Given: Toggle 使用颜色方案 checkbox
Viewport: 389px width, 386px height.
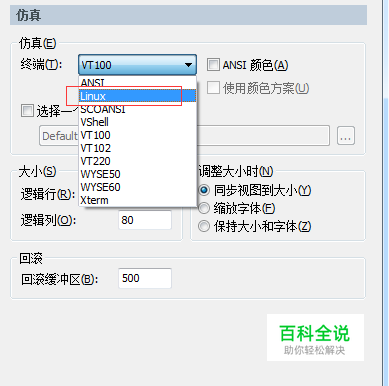Looking at the screenshot, I should [x=213, y=88].
